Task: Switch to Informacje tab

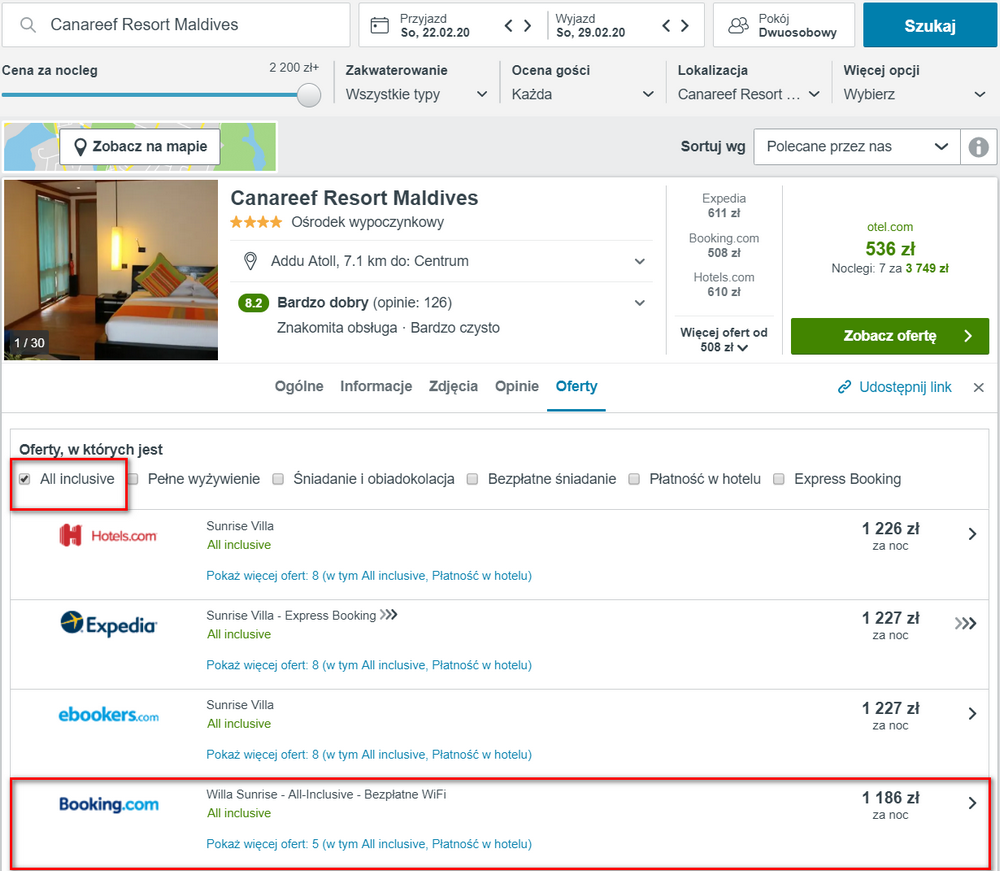Action: click(x=376, y=386)
